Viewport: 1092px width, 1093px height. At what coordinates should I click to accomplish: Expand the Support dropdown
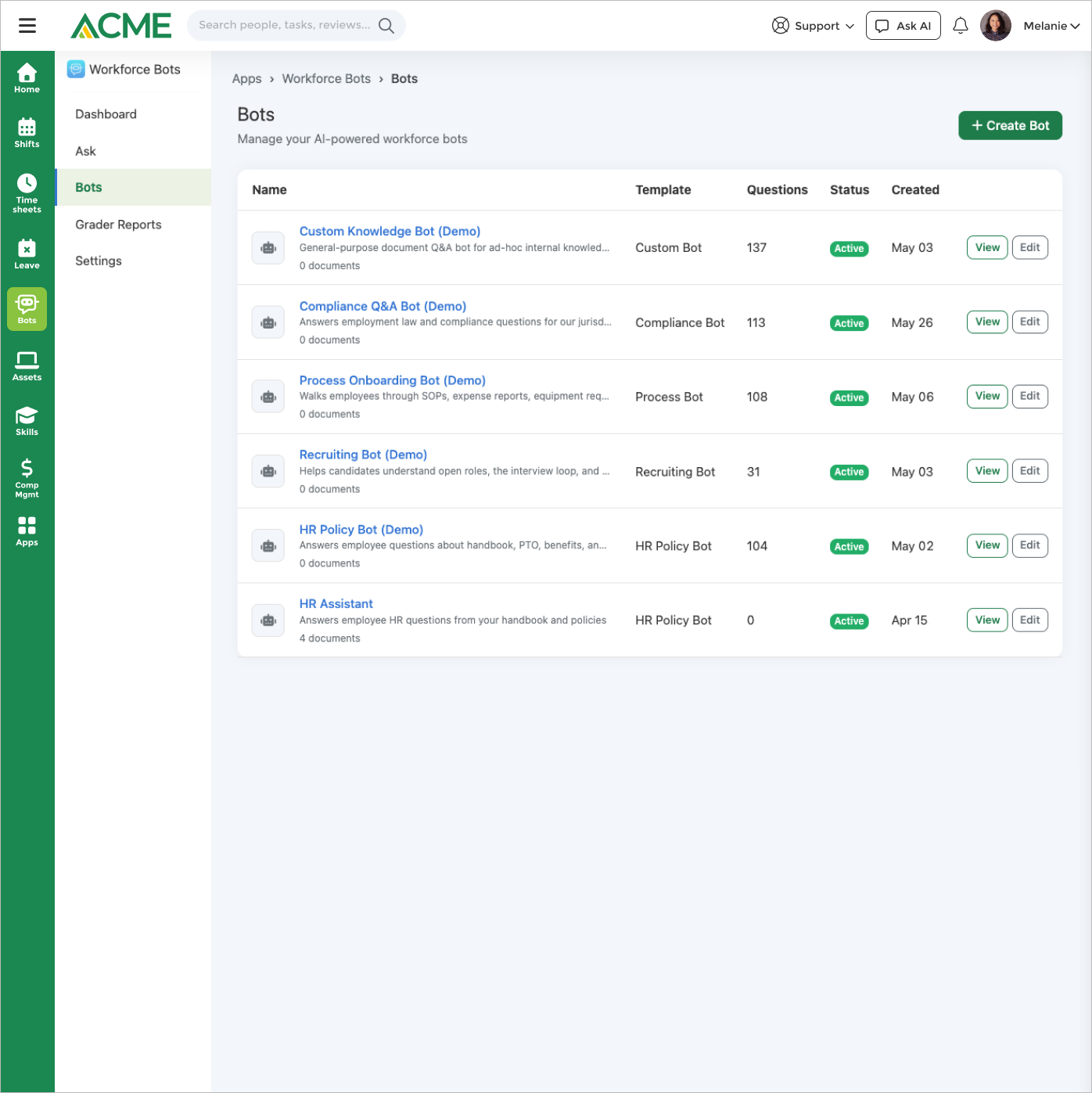click(813, 26)
